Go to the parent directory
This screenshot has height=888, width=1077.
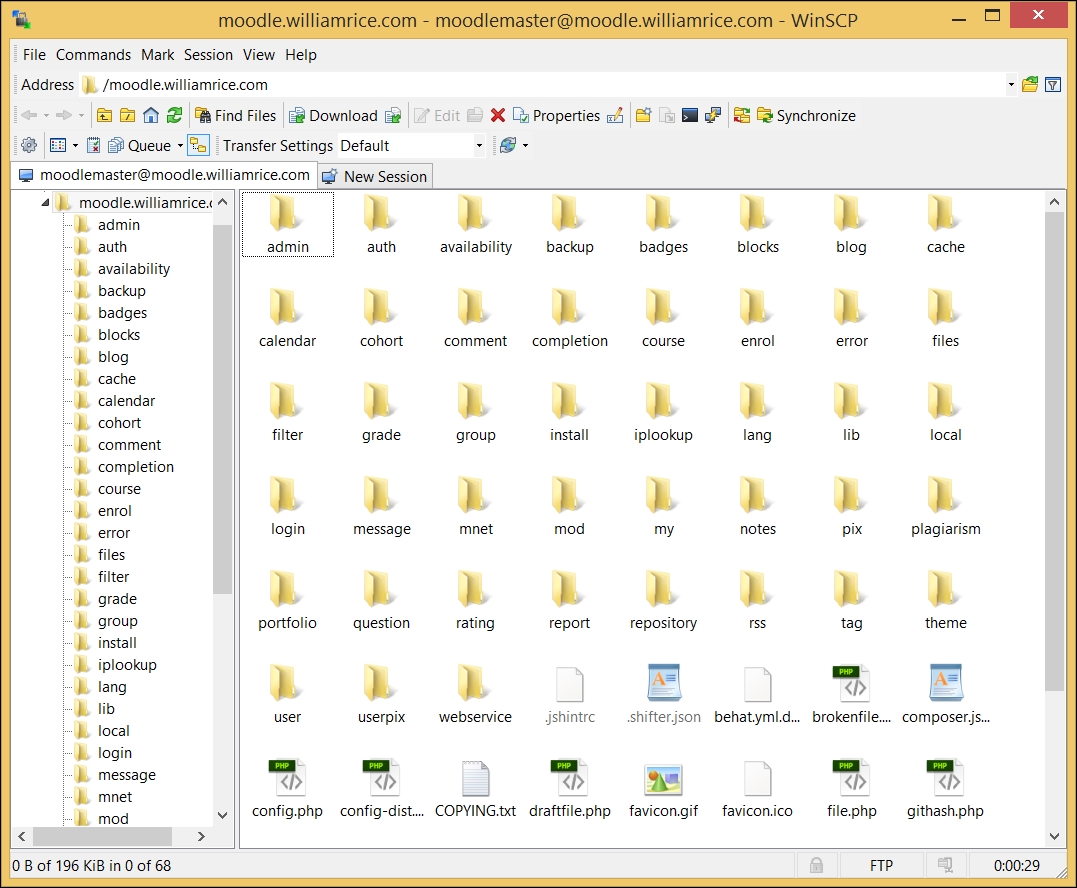click(x=104, y=115)
